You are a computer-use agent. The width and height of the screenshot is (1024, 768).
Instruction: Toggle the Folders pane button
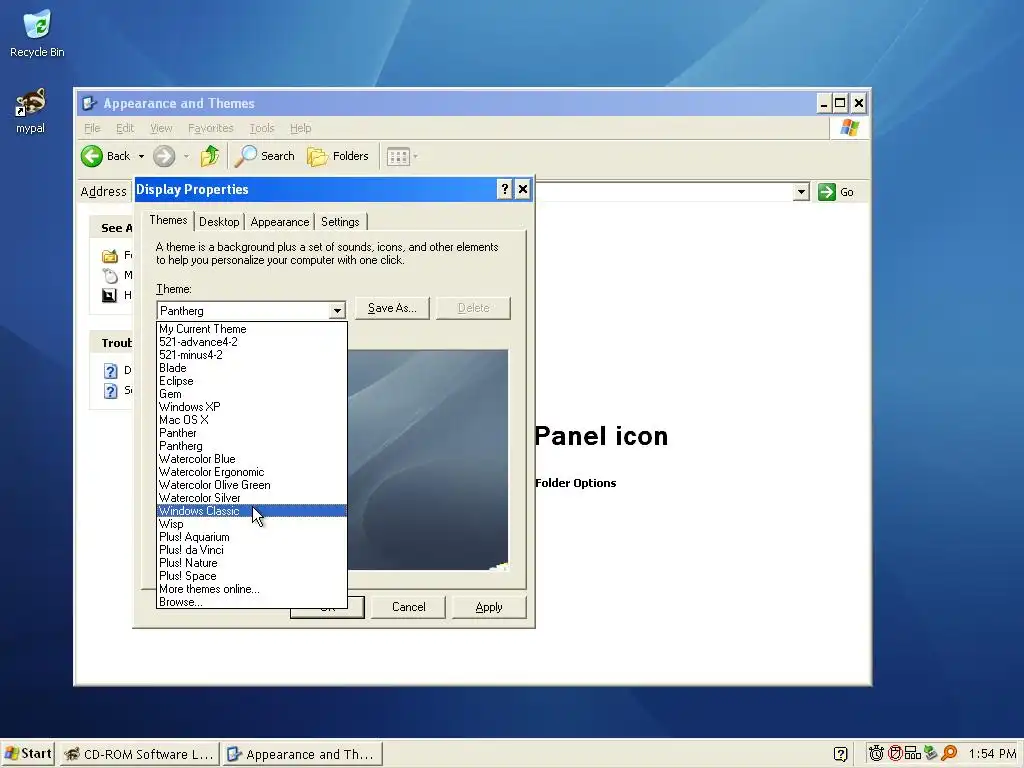click(x=338, y=156)
